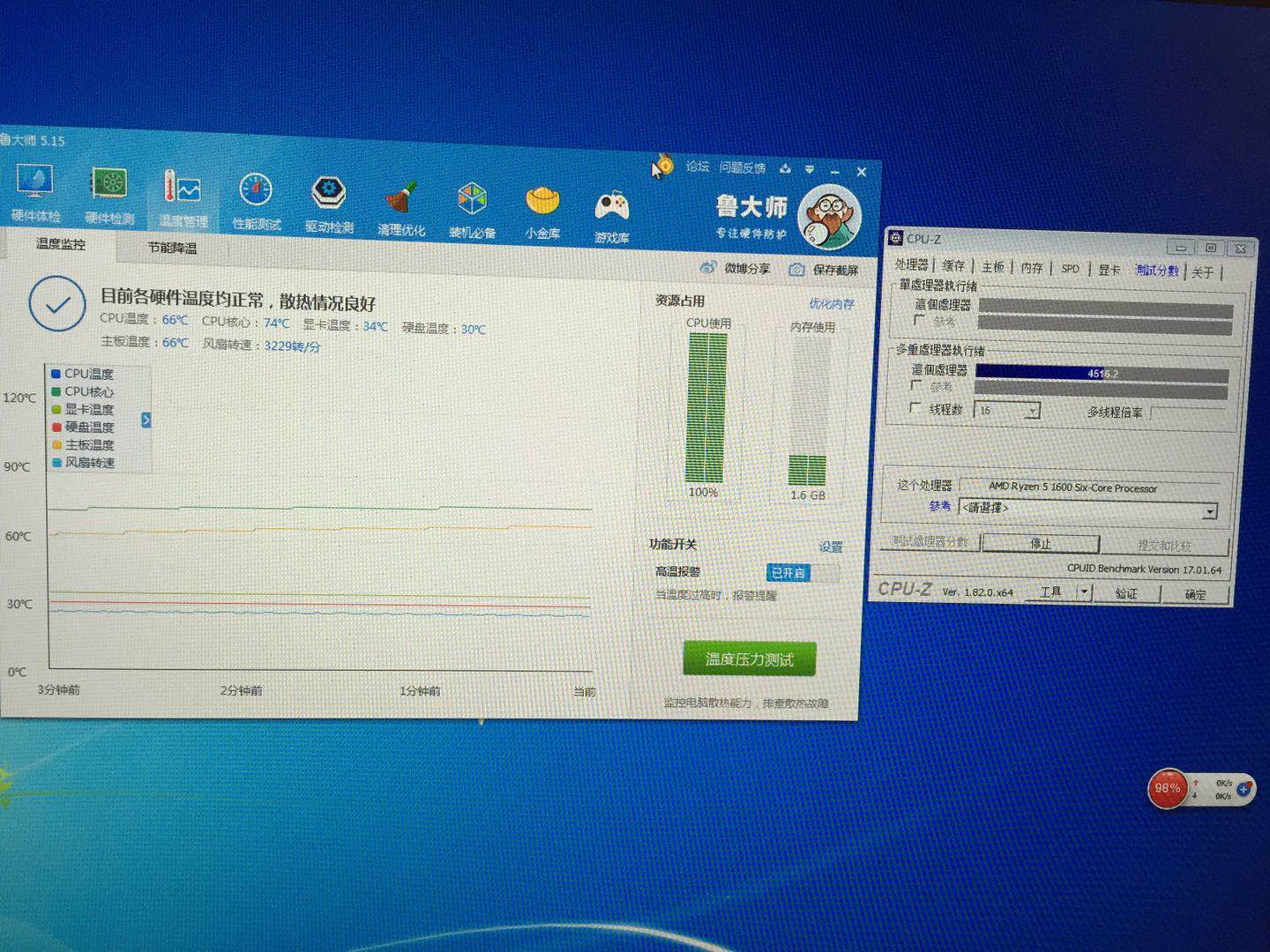Open the 论坛 link in title bar
Screen dimensions: 1270x952
tap(698, 166)
